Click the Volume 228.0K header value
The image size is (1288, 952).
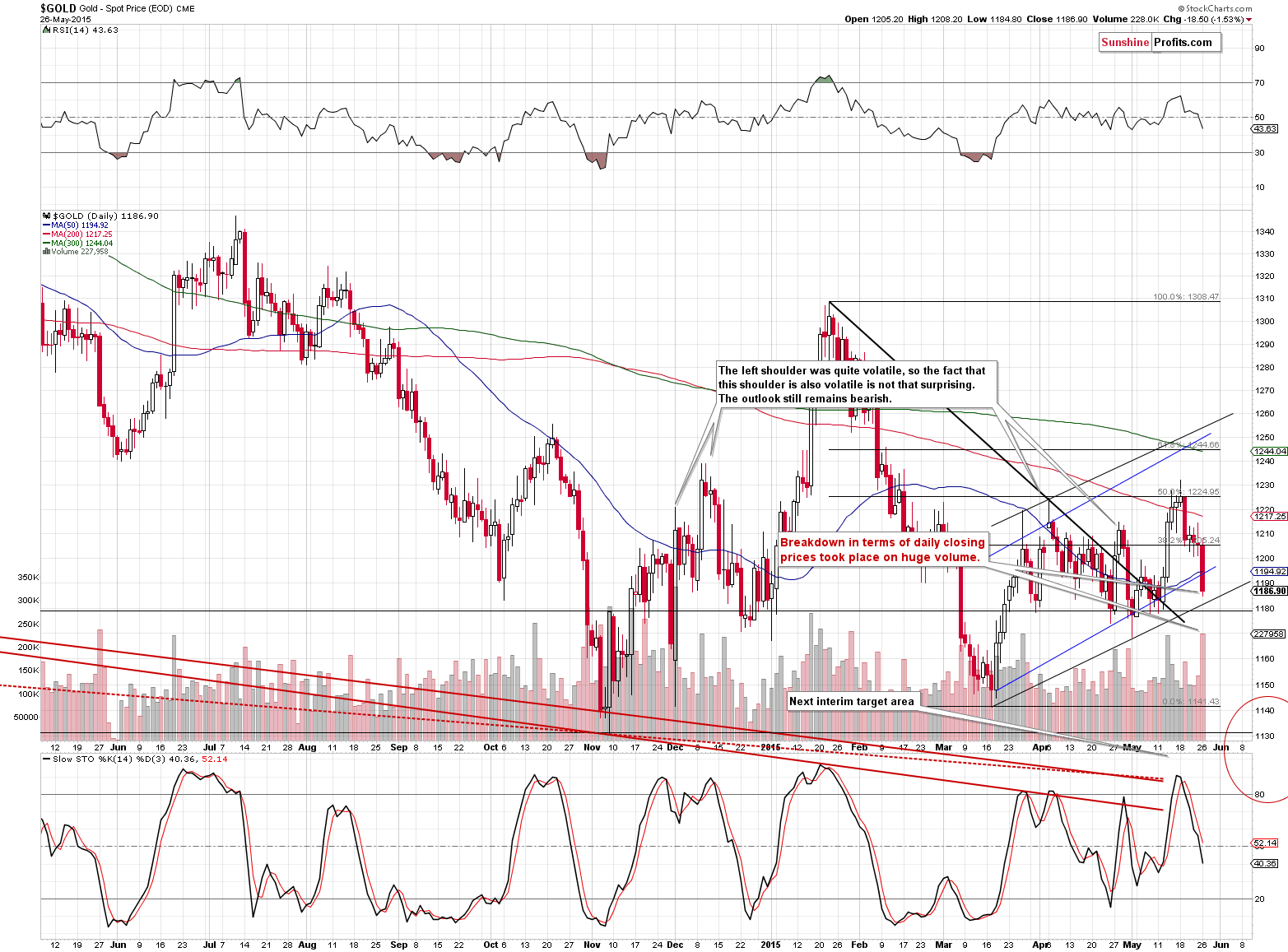[1125, 19]
